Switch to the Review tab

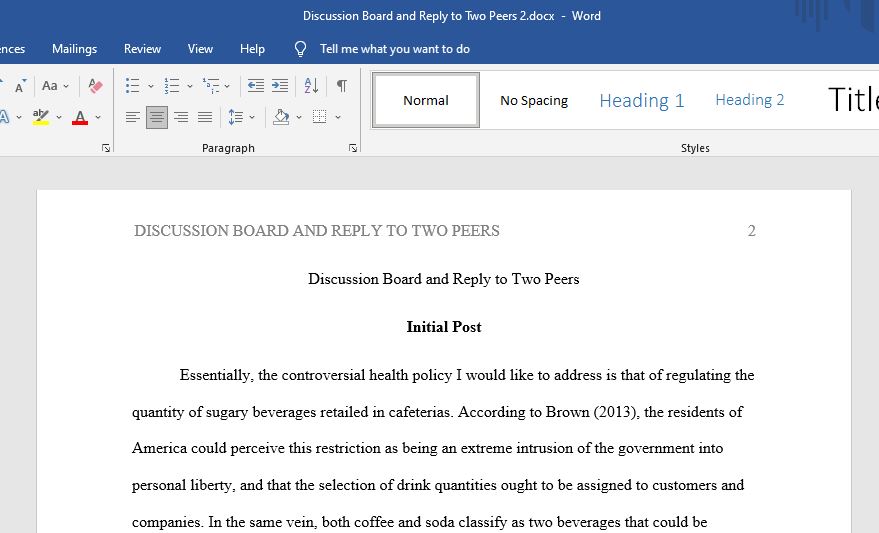(142, 49)
